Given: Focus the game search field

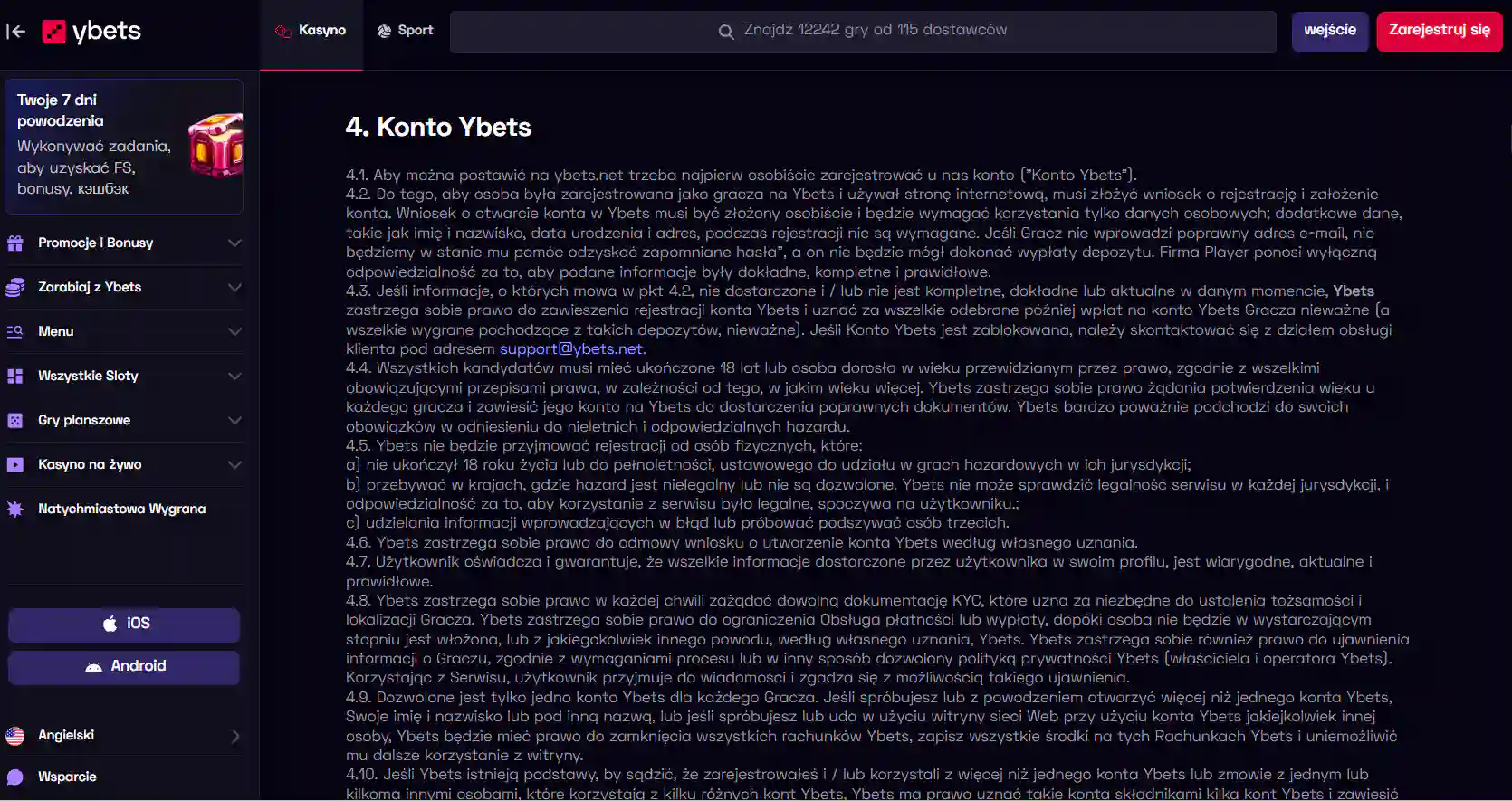Looking at the screenshot, I should [x=863, y=32].
